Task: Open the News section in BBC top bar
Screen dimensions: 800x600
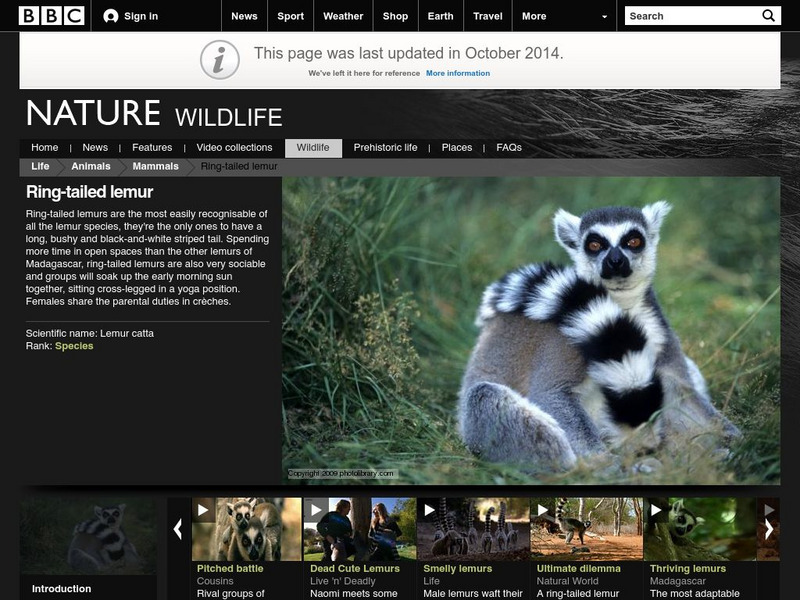Action: (244, 16)
